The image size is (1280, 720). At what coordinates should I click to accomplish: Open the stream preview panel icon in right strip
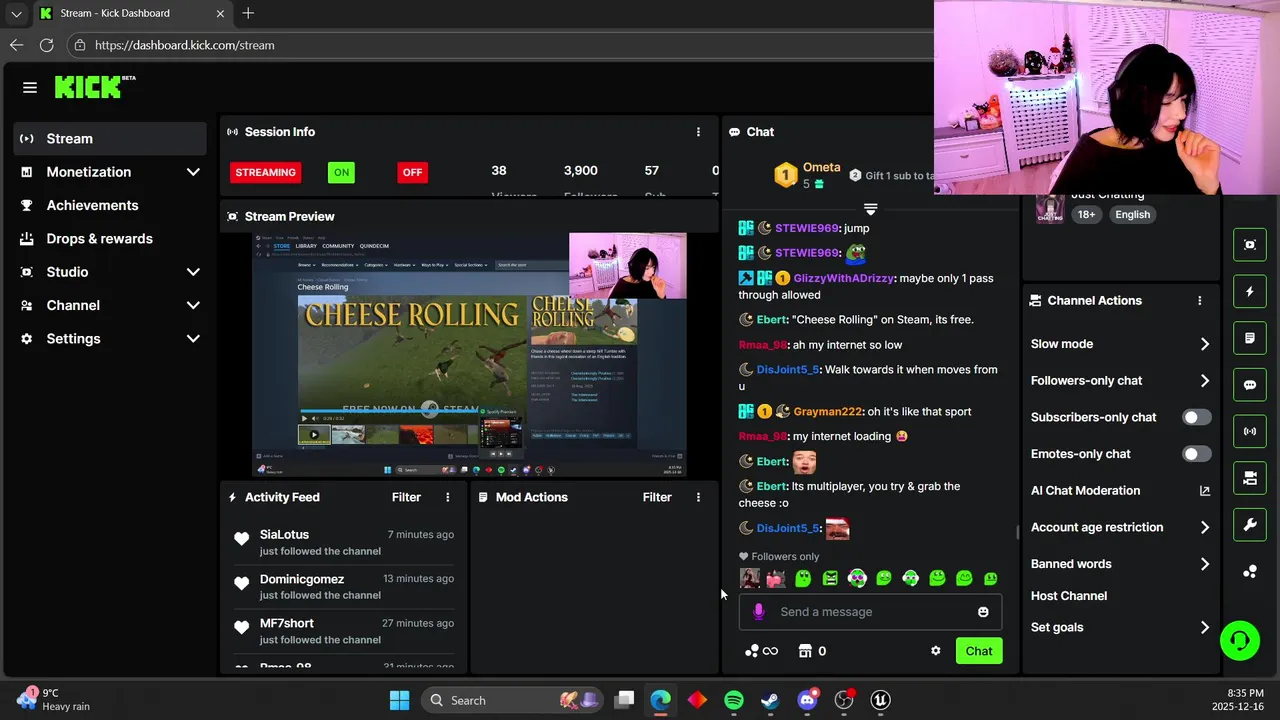pos(1250,245)
